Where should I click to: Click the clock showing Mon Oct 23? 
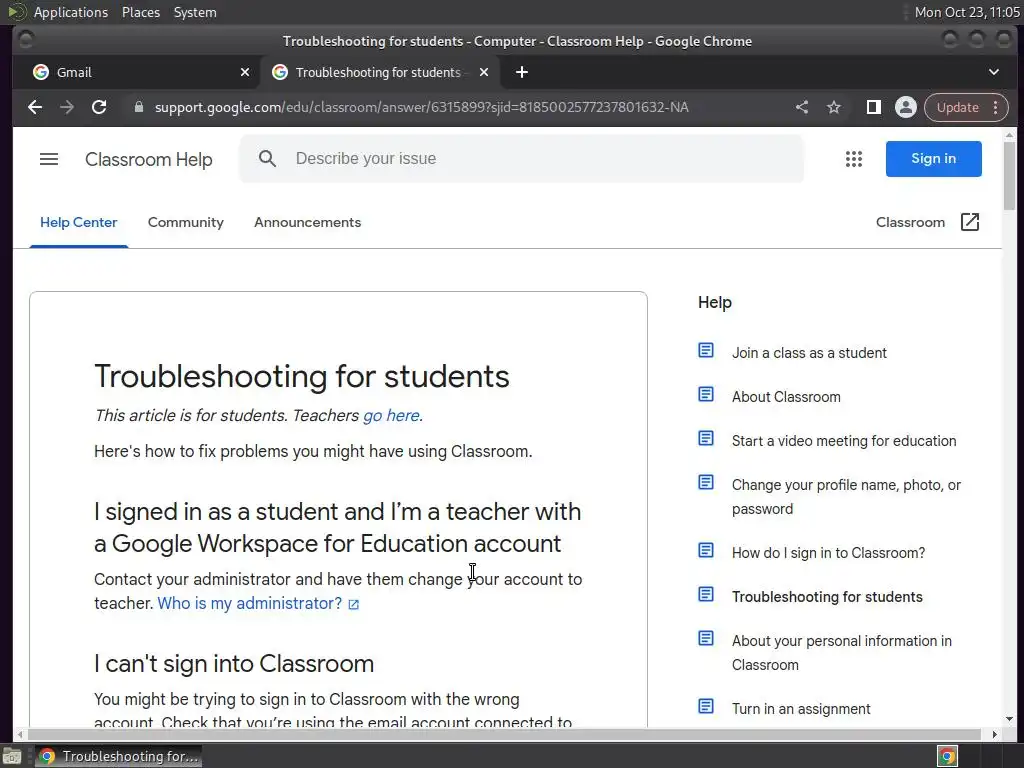point(967,12)
